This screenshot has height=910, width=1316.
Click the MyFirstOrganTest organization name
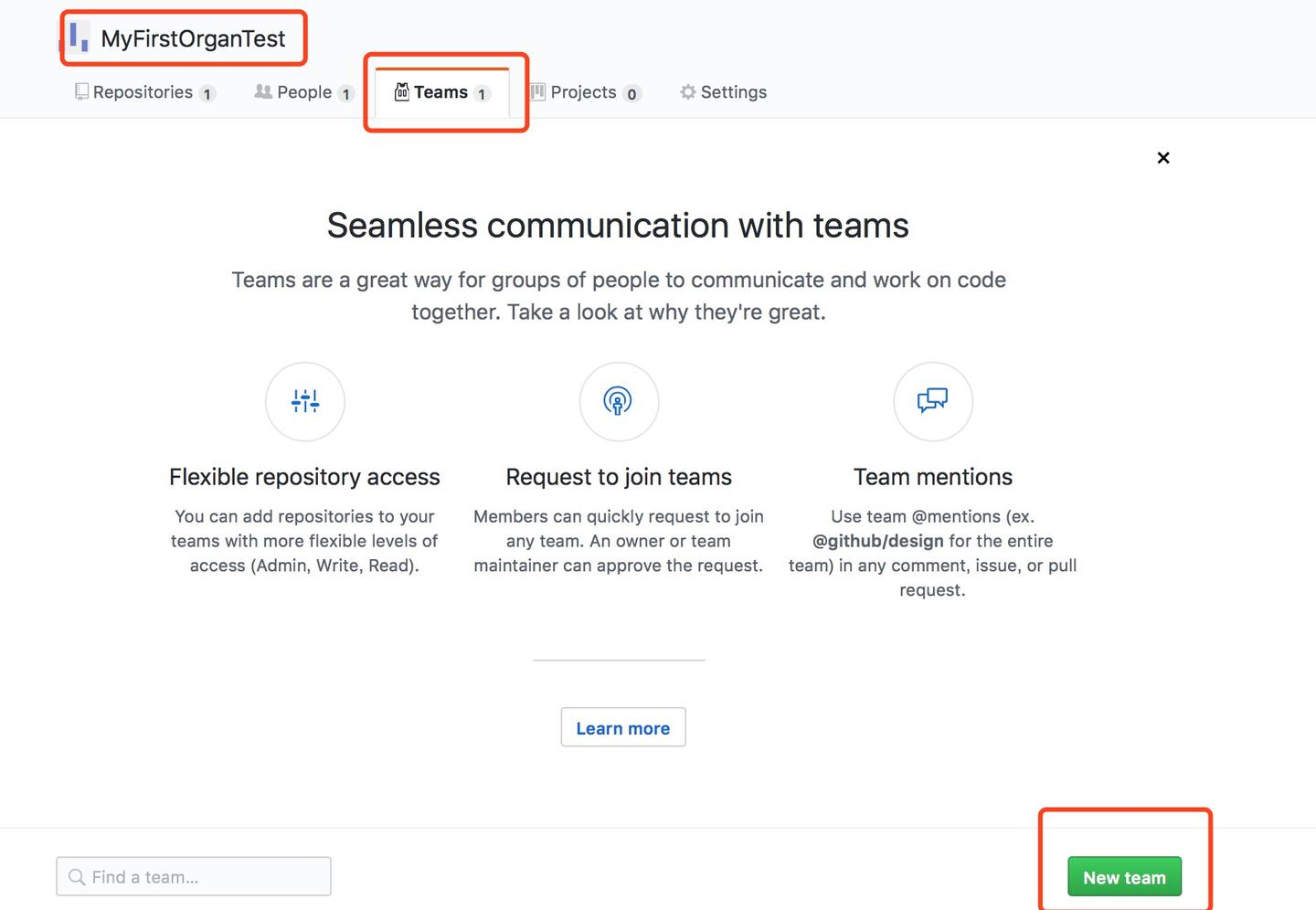tap(193, 38)
